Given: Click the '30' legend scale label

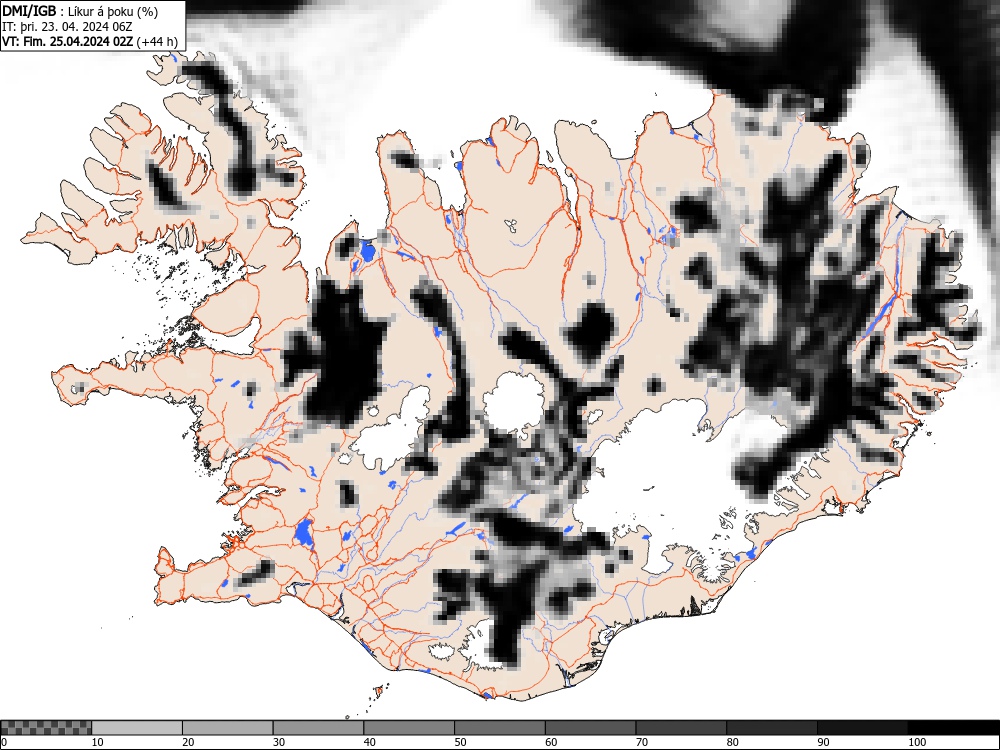Looking at the screenshot, I should [x=279, y=742].
